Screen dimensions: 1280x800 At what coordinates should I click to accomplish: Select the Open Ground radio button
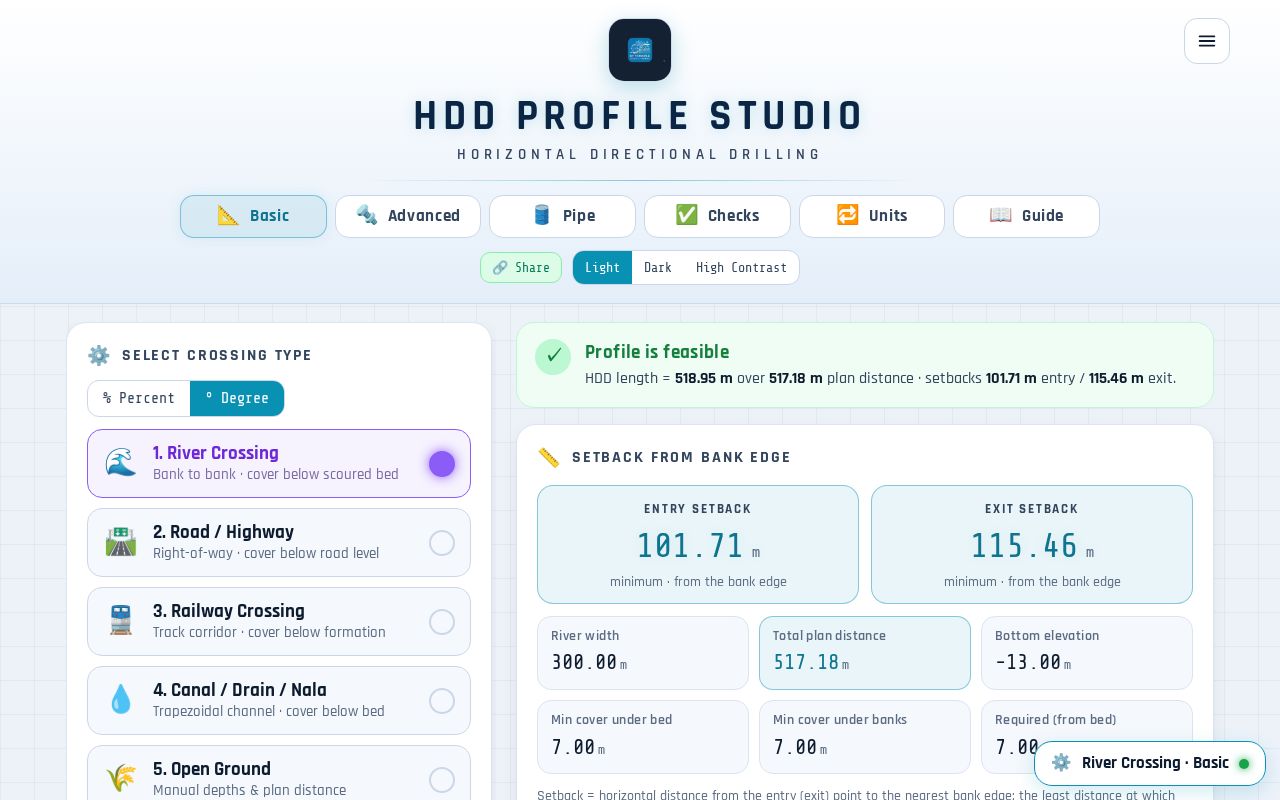442,780
